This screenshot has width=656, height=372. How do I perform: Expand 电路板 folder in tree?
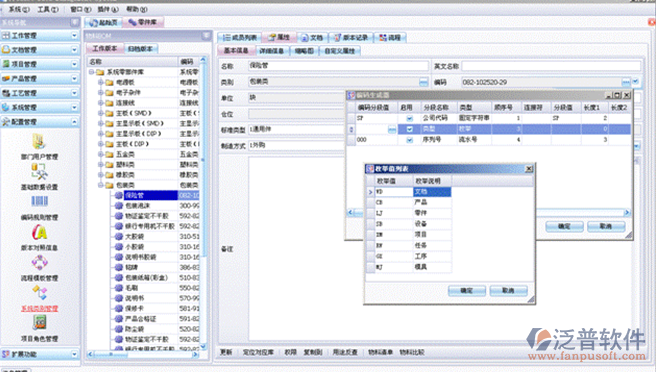click(x=100, y=82)
